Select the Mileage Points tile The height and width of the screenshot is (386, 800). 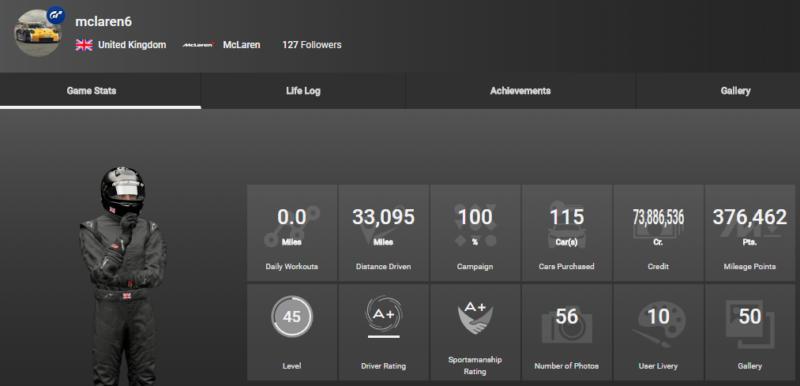click(x=750, y=233)
